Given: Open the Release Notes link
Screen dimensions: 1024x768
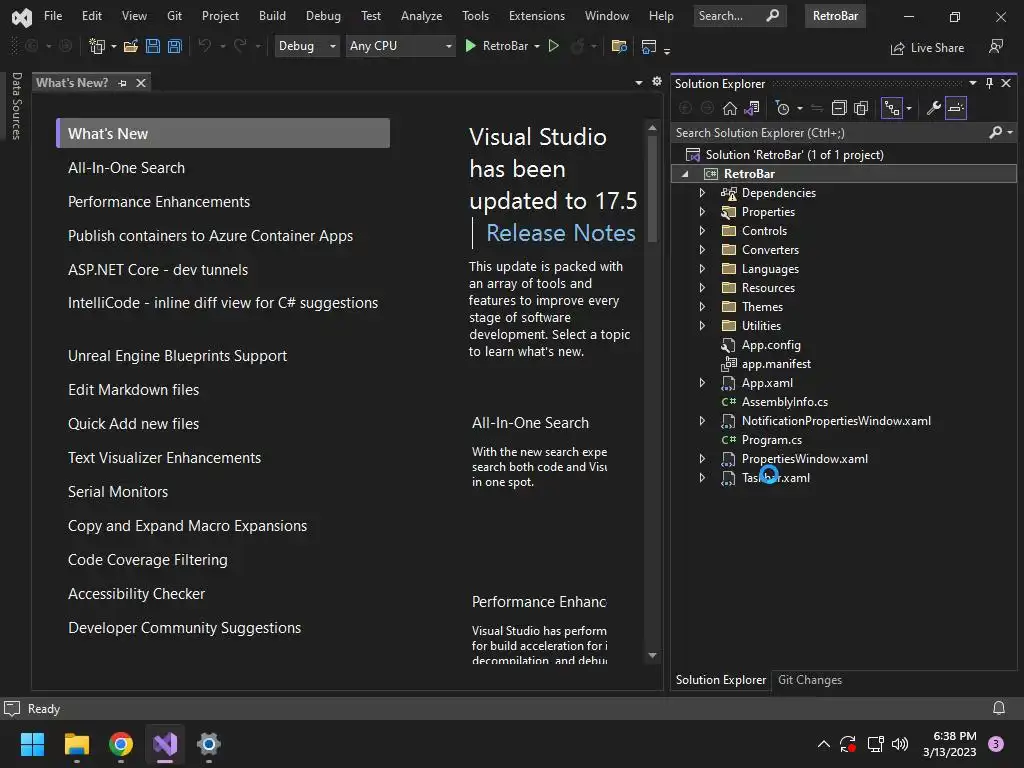Looking at the screenshot, I should point(561,233).
